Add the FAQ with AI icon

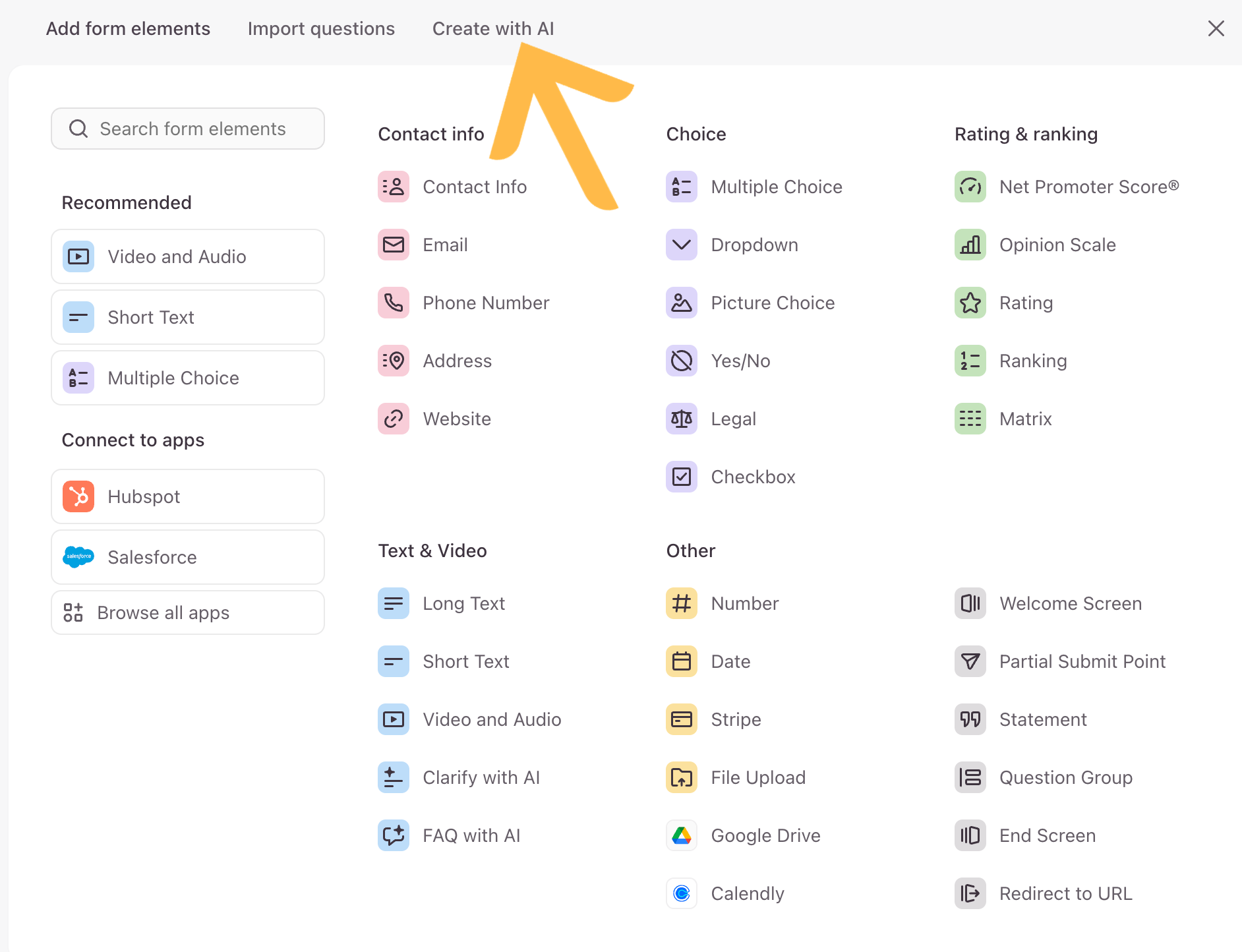(394, 836)
